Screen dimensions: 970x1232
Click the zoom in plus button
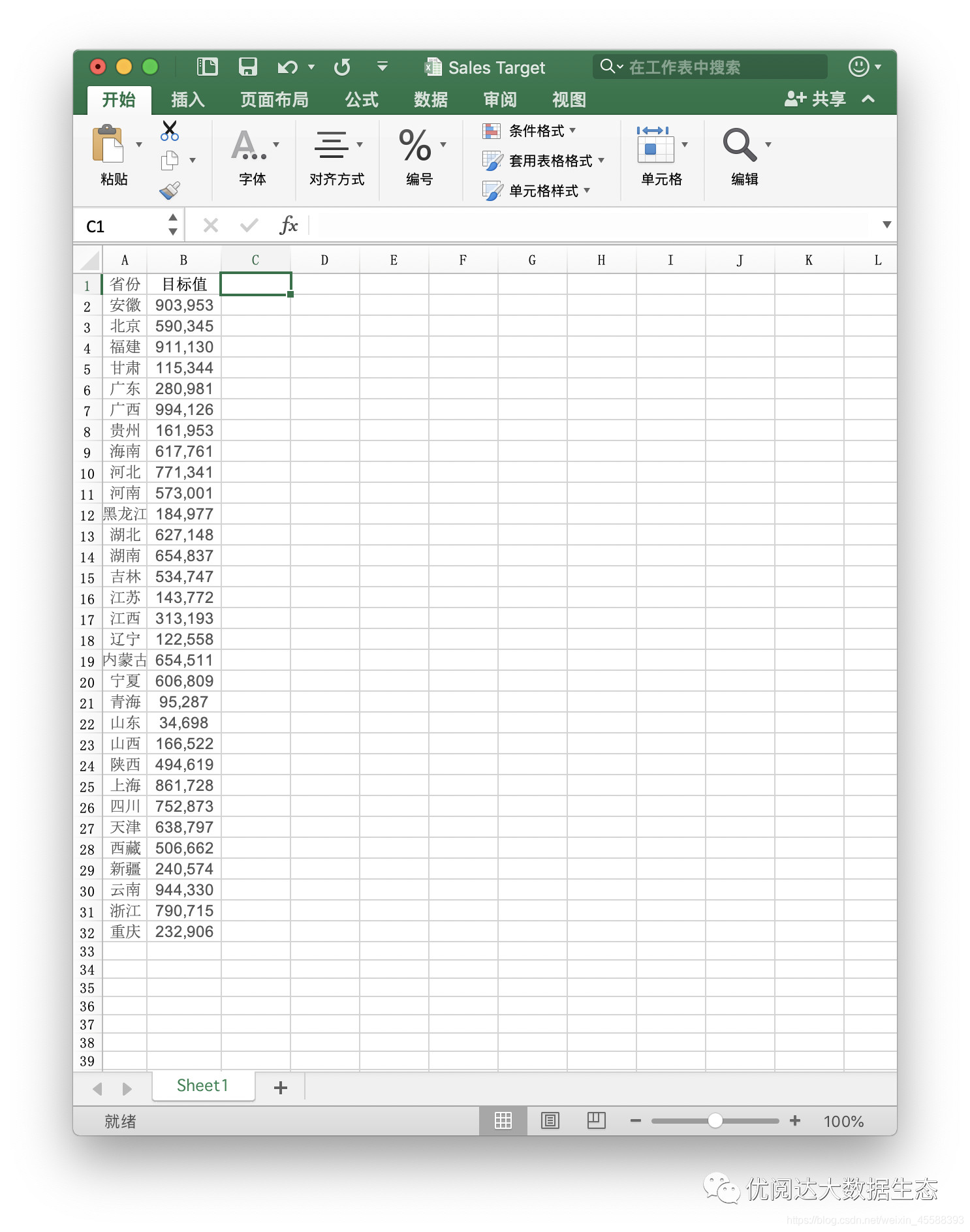tap(795, 1120)
